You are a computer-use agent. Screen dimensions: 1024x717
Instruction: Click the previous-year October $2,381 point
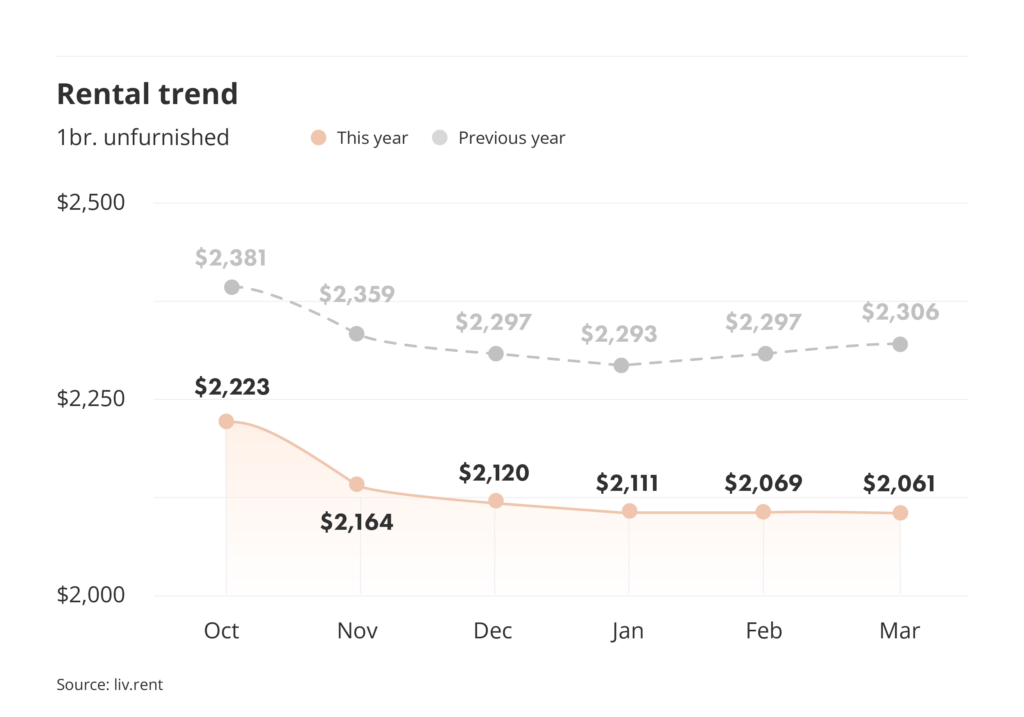[232, 287]
